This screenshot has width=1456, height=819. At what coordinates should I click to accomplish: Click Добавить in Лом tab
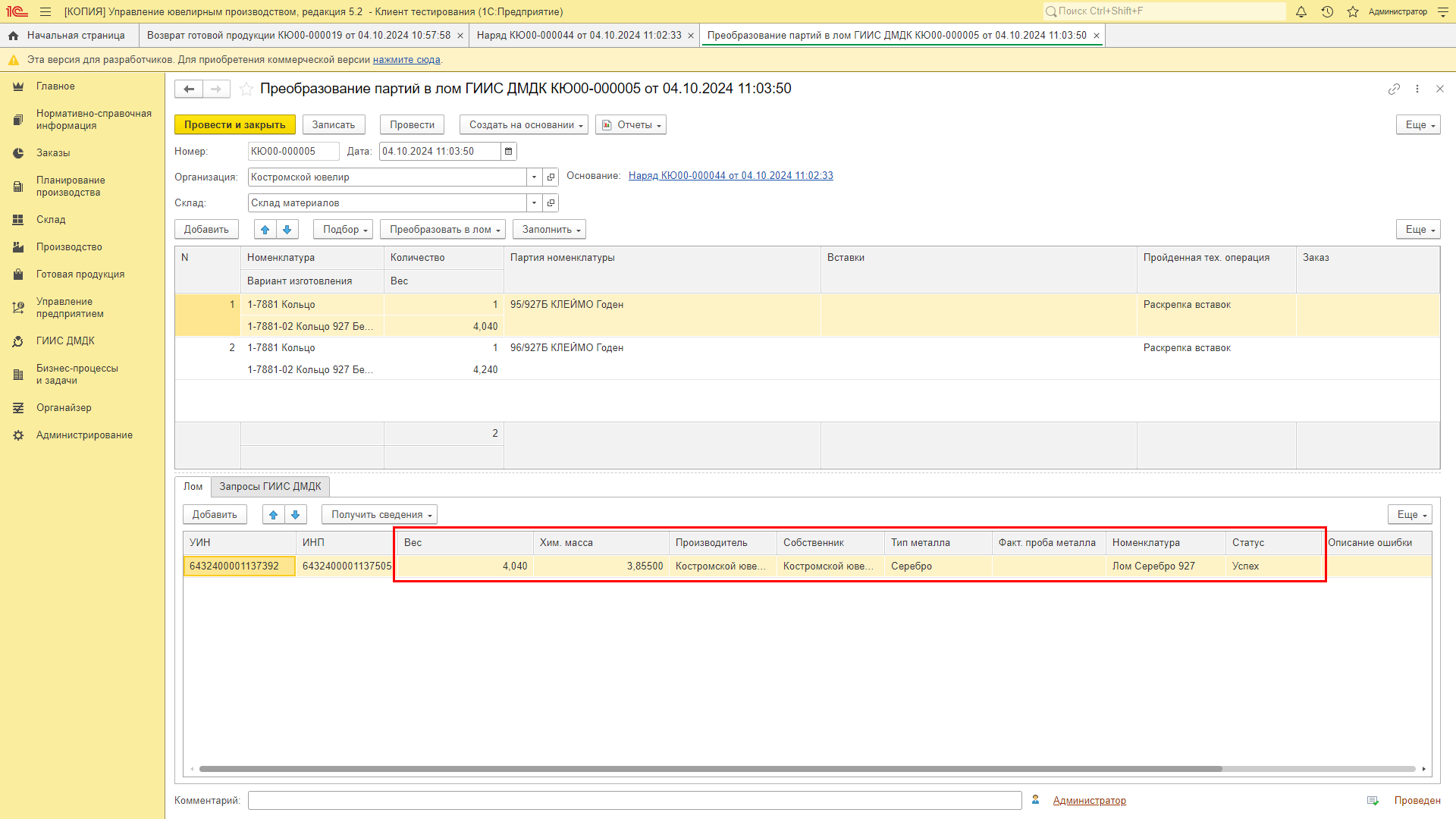(x=215, y=515)
